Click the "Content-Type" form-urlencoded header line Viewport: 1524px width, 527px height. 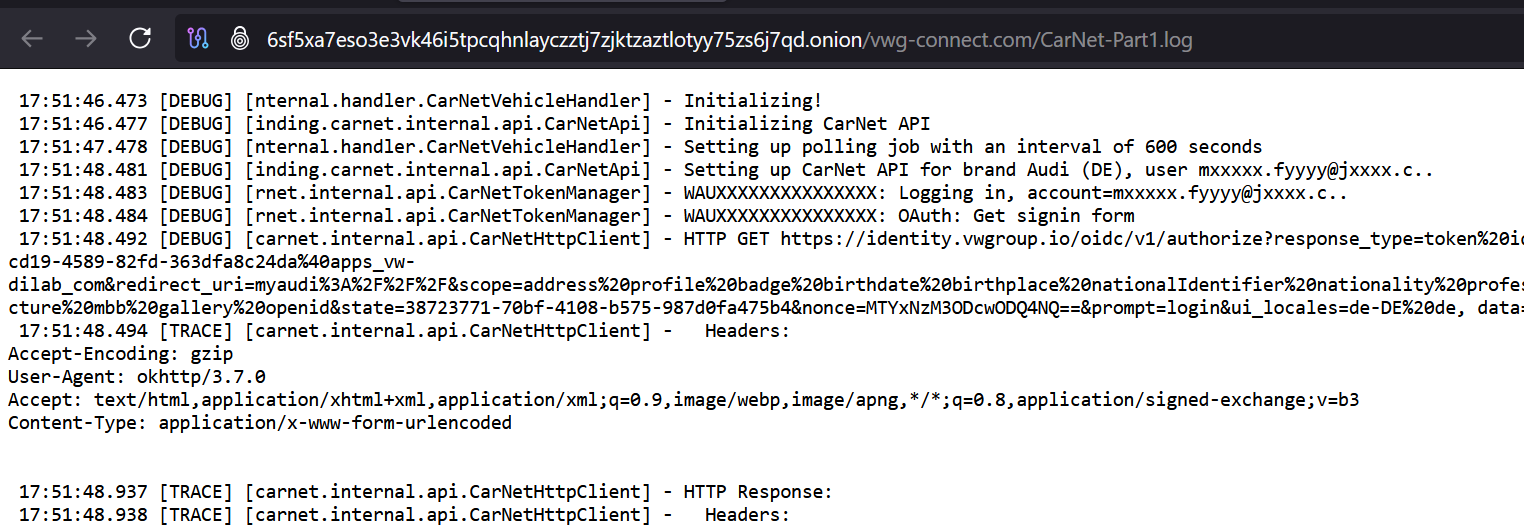pyautogui.click(x=260, y=422)
